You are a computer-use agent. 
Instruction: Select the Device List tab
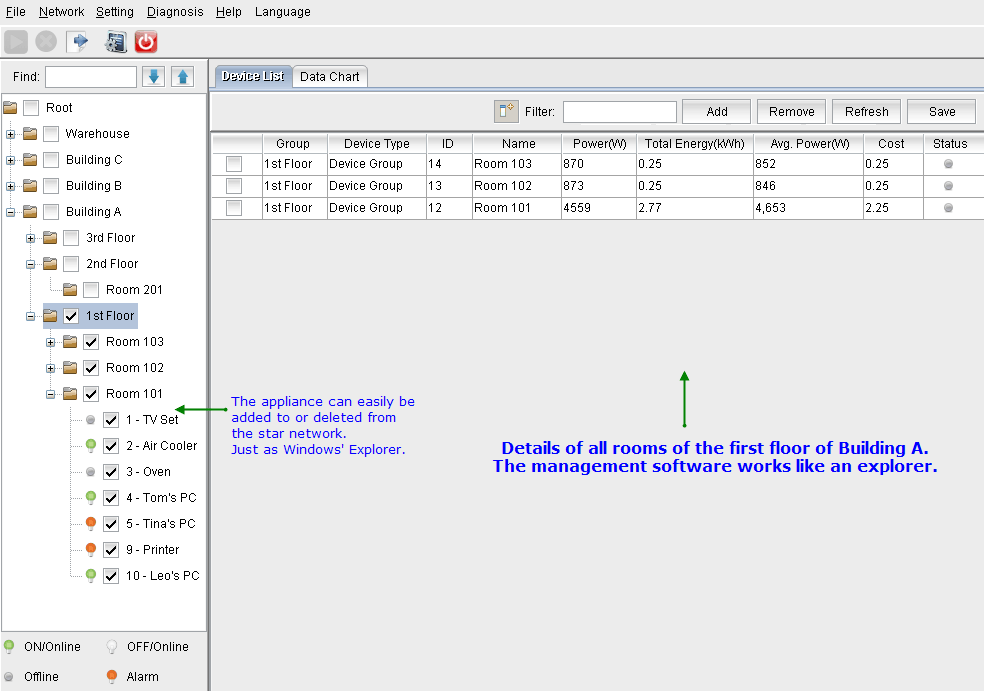pos(253,77)
